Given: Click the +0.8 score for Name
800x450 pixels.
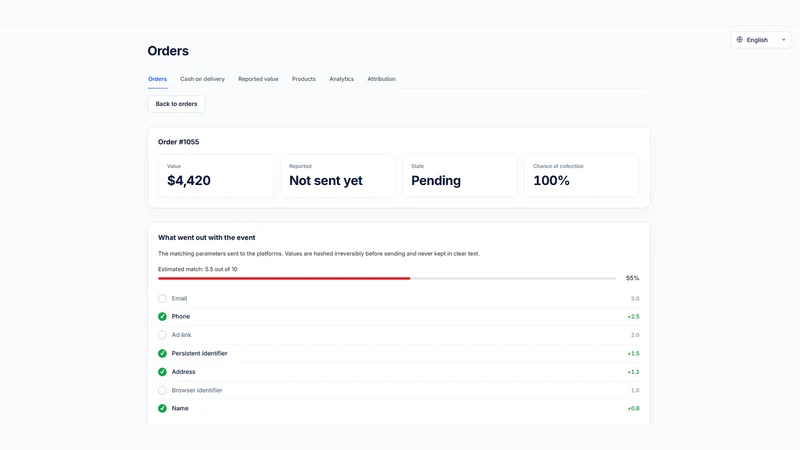Looking at the screenshot, I should (633, 408).
